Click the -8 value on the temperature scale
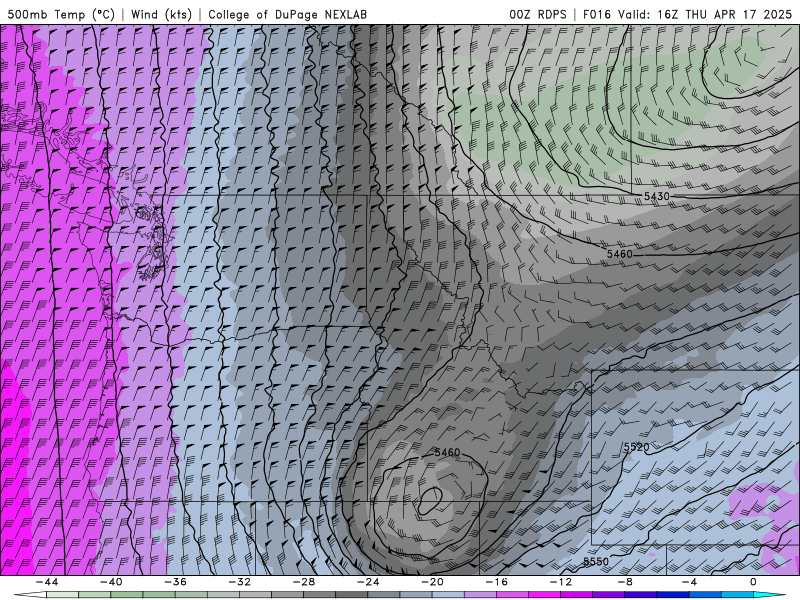This screenshot has height=600, width=800. click(625, 582)
